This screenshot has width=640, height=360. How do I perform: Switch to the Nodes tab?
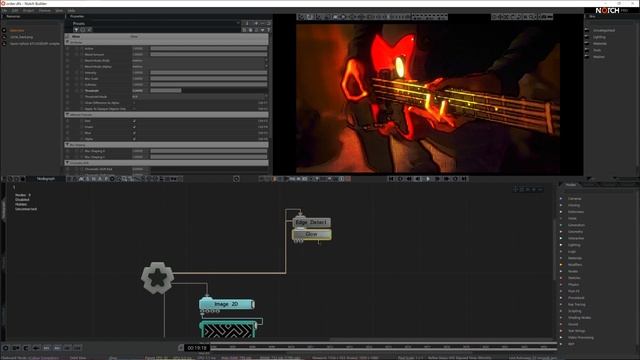pos(571,185)
